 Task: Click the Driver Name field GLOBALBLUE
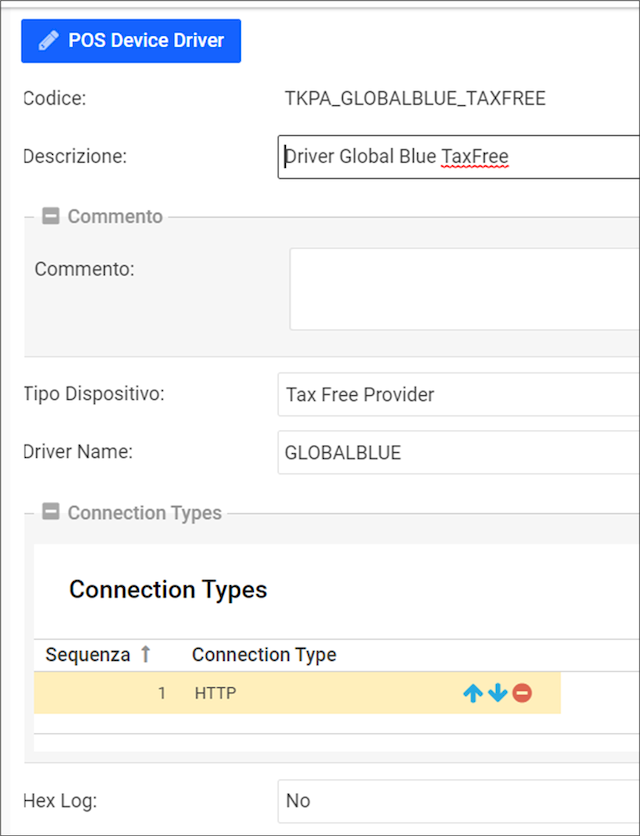pos(458,453)
